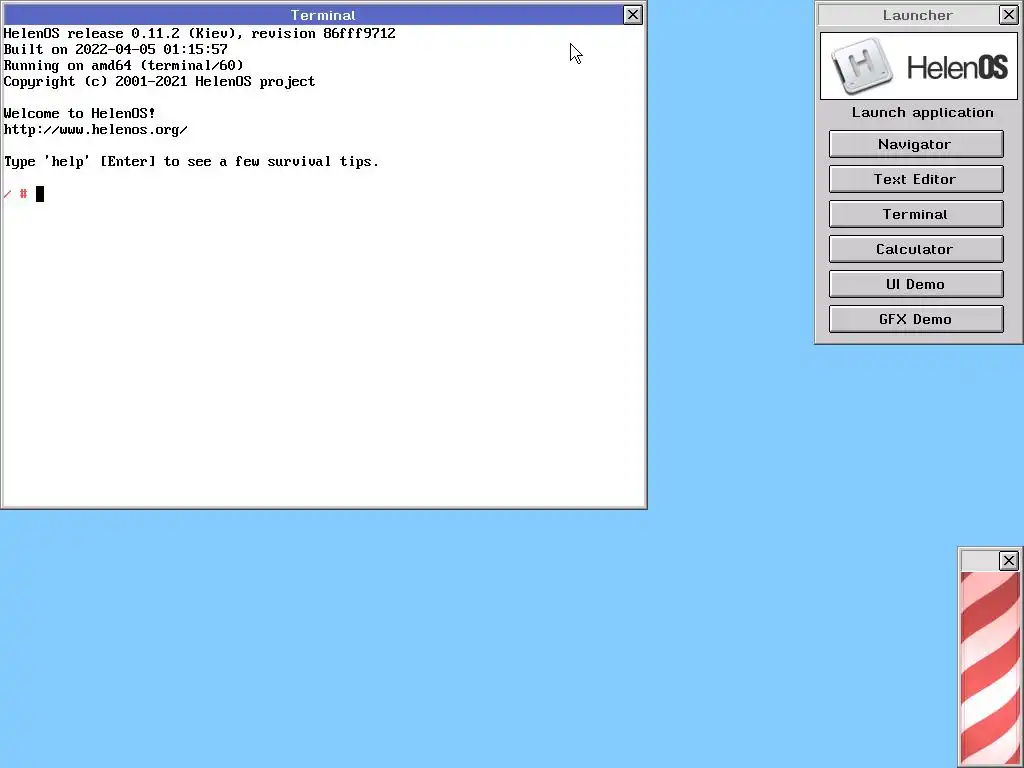Click the 'Launch application' label
The image size is (1024, 768).
[x=922, y=112]
